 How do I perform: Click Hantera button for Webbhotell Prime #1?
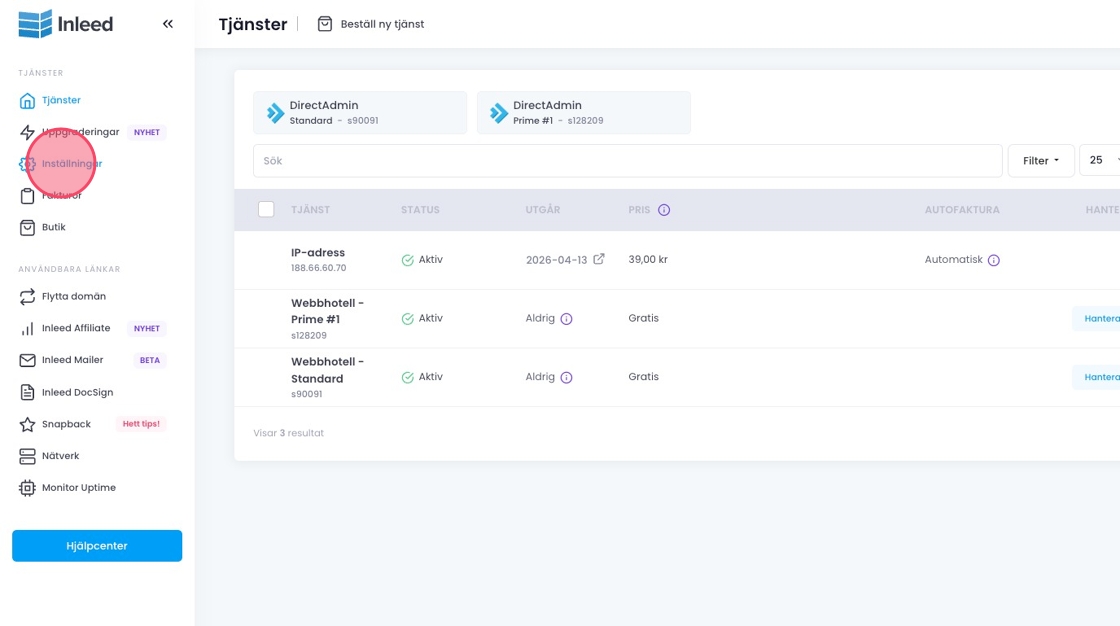tap(1100, 319)
